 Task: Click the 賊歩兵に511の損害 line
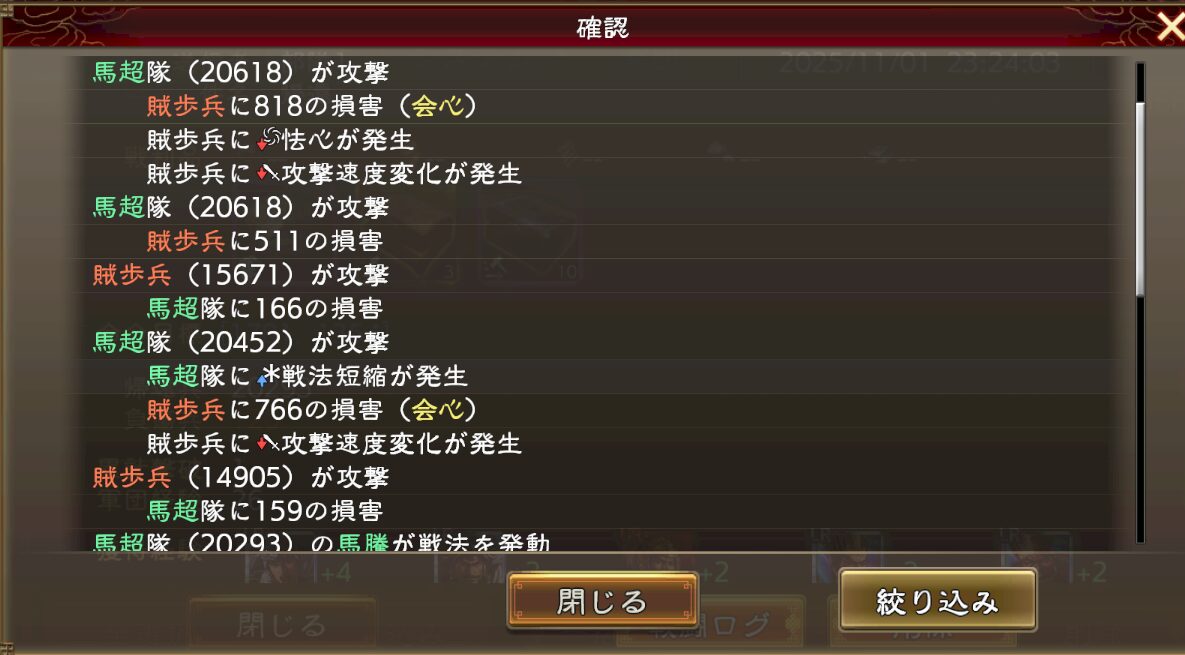[265, 241]
